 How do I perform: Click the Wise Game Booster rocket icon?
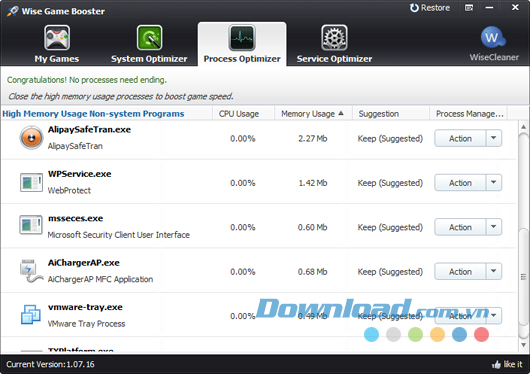(x=13, y=11)
